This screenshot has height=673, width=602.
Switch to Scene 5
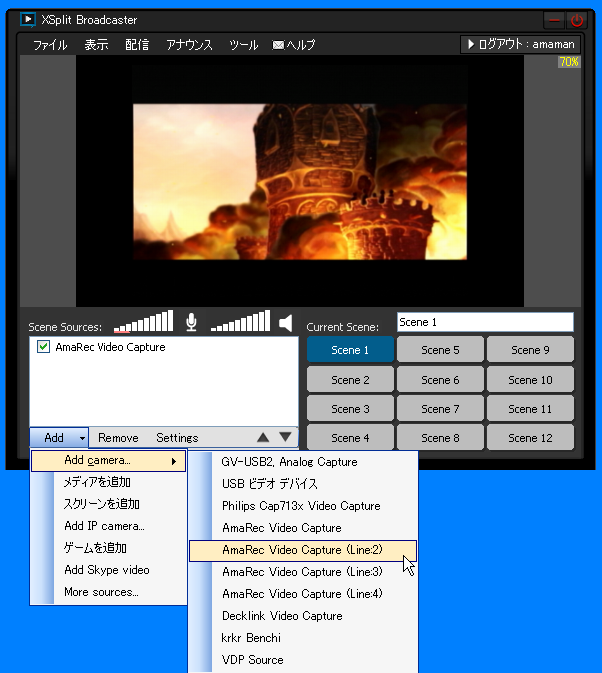click(x=440, y=350)
